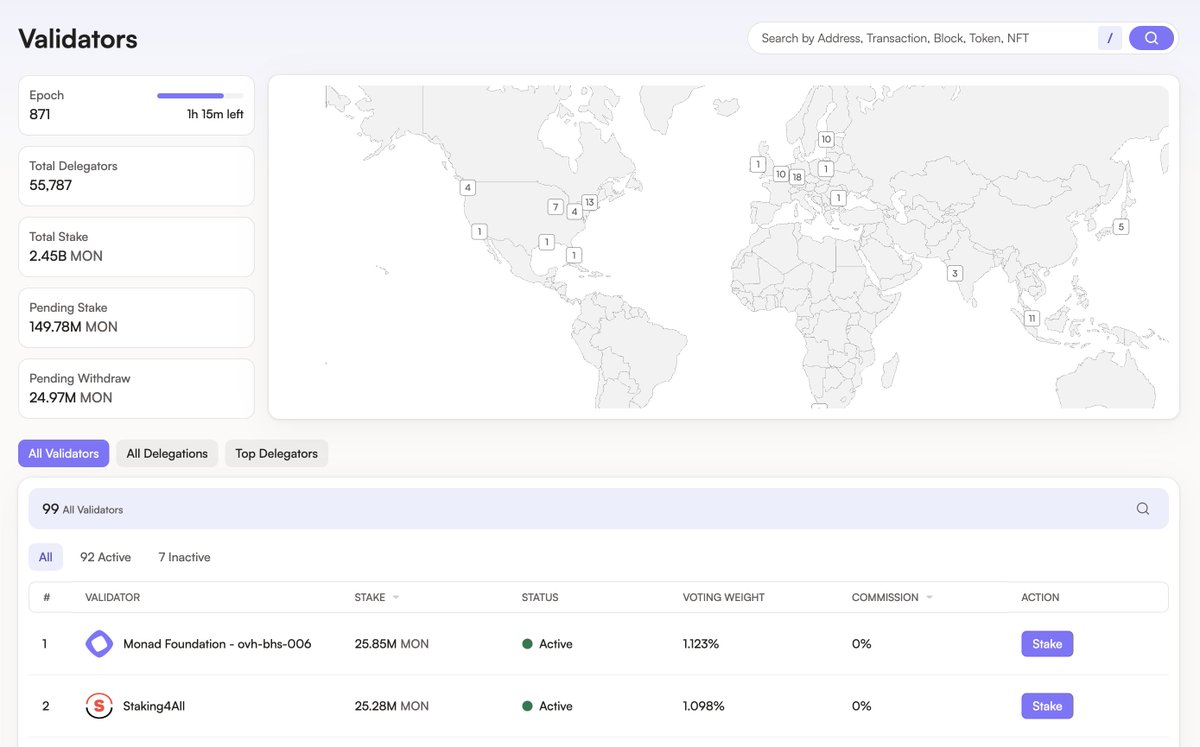Click the 99 All Validators count
This screenshot has height=747, width=1200.
[x=83, y=509]
